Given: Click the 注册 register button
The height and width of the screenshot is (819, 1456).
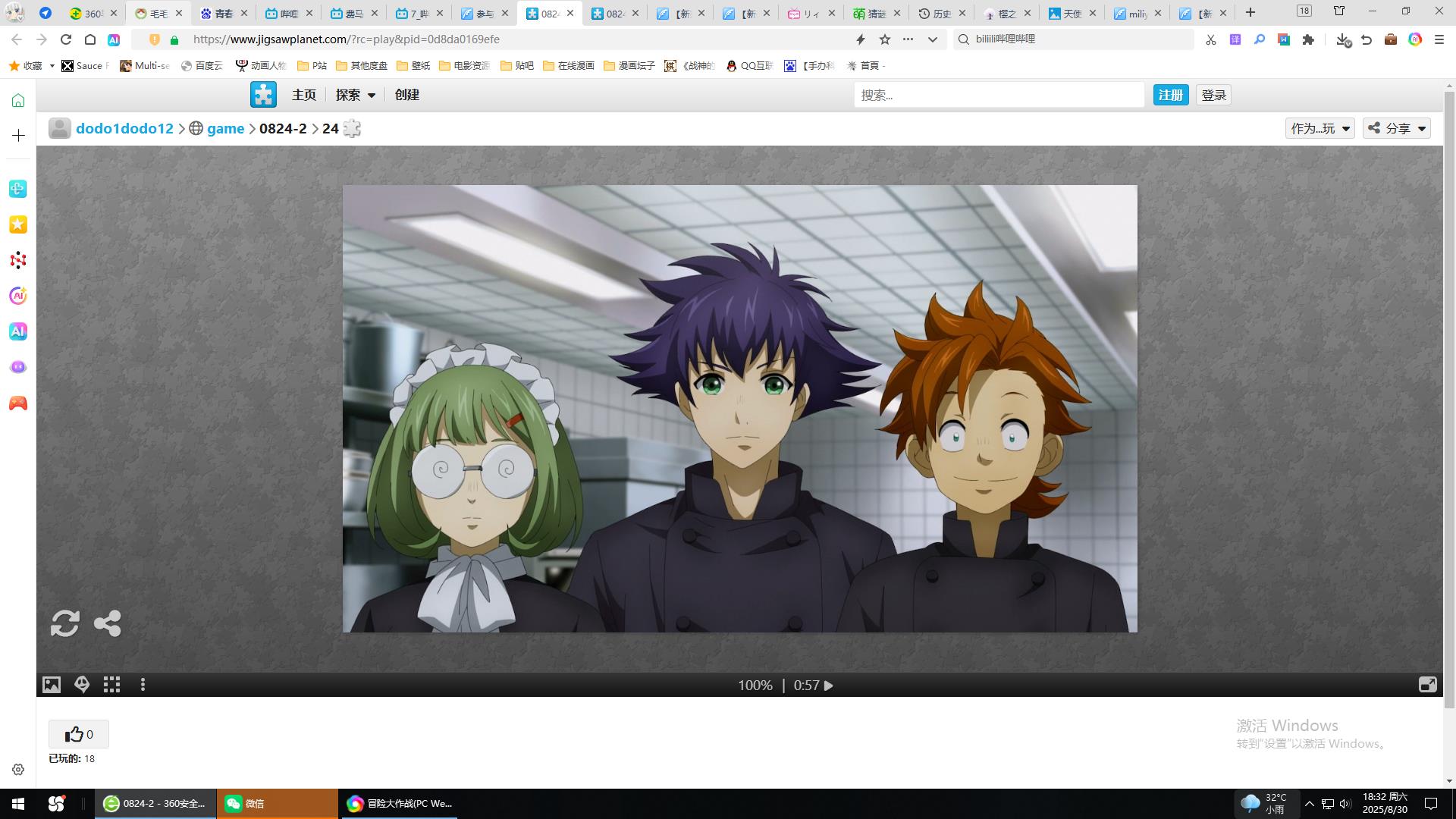Looking at the screenshot, I should pyautogui.click(x=1171, y=95).
